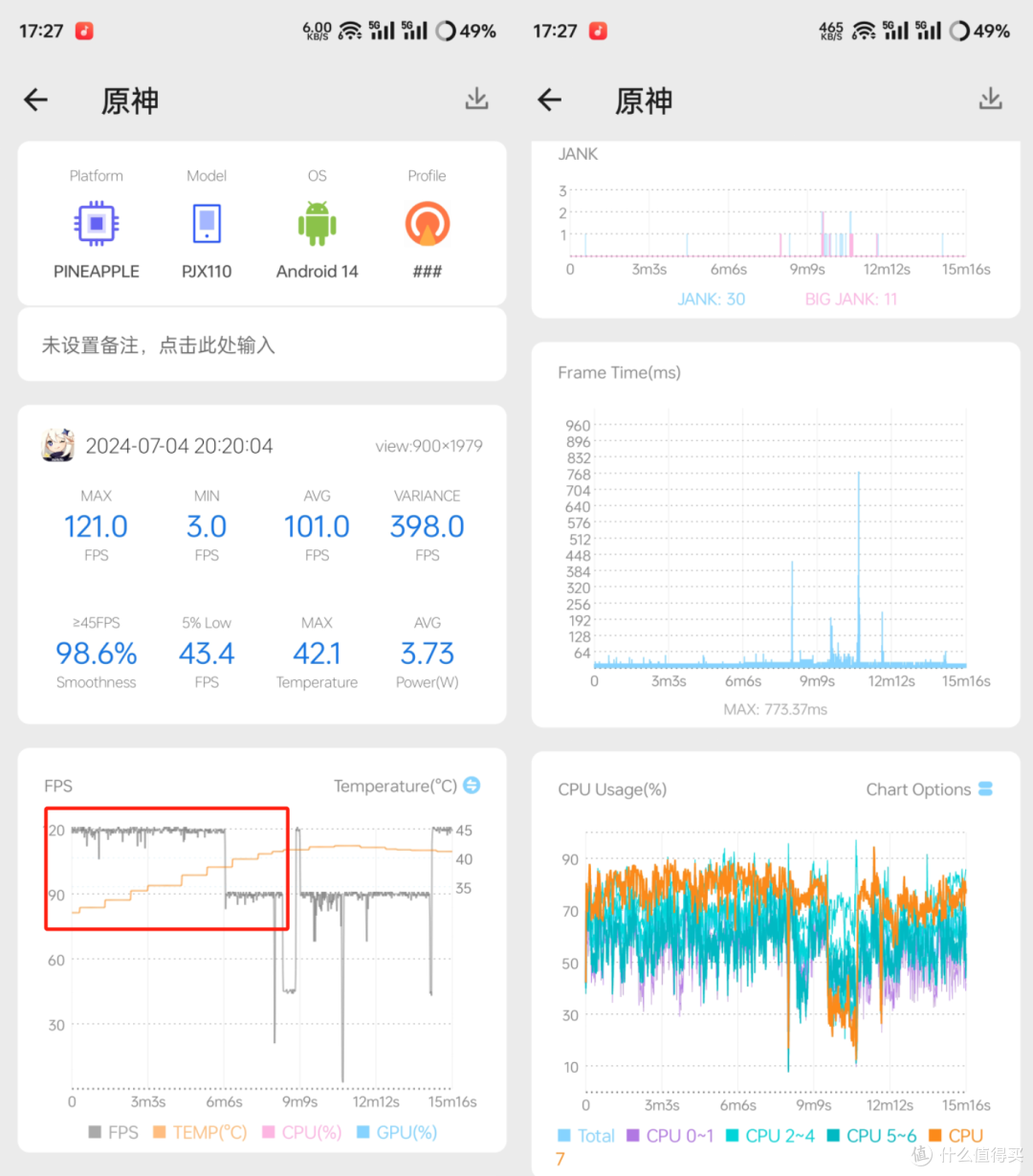The width and height of the screenshot is (1033, 1176).
Task: Tap BIG JANK: 11 count label
Action: [x=851, y=299]
